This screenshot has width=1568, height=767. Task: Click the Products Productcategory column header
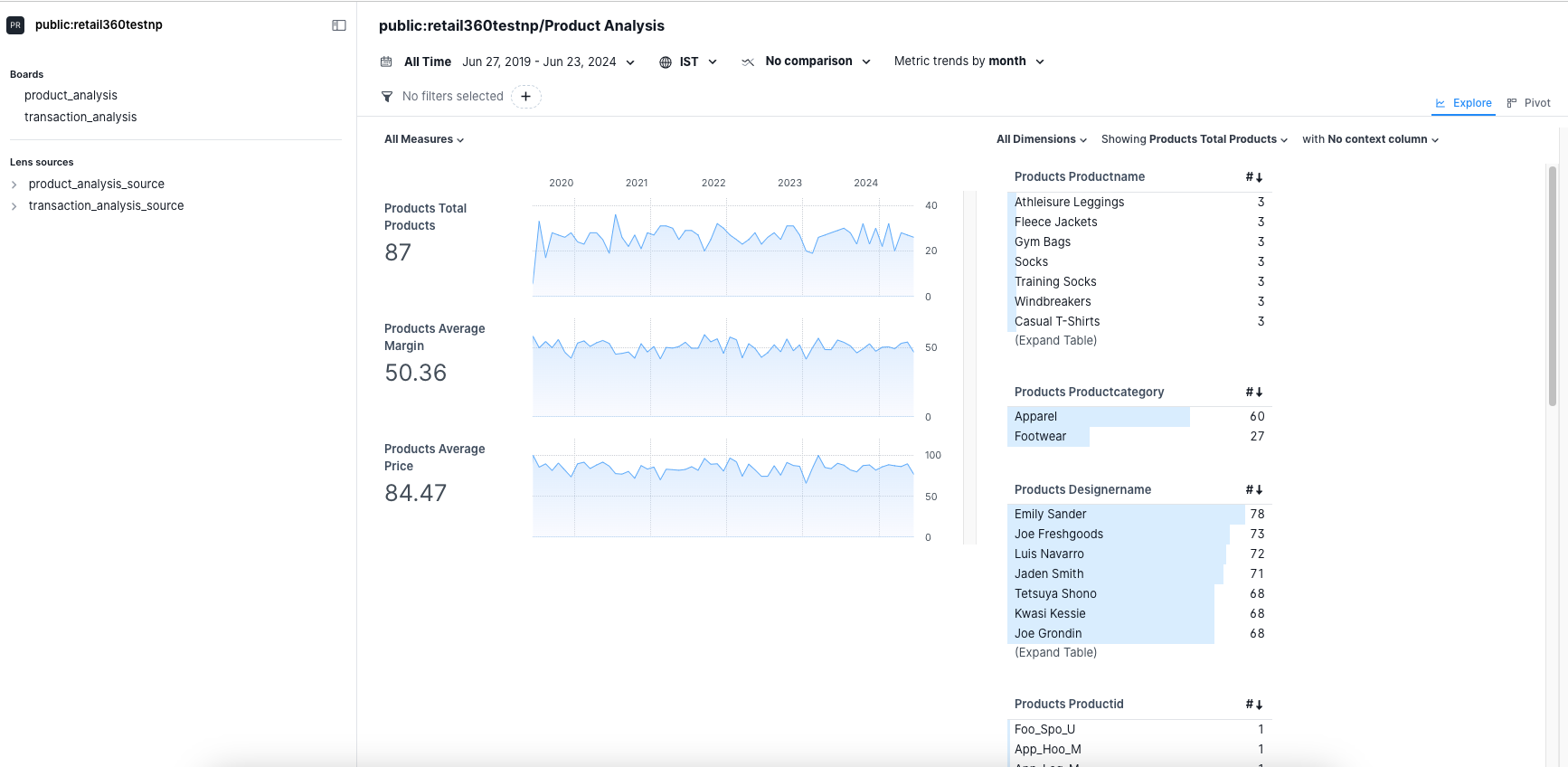[1089, 393]
